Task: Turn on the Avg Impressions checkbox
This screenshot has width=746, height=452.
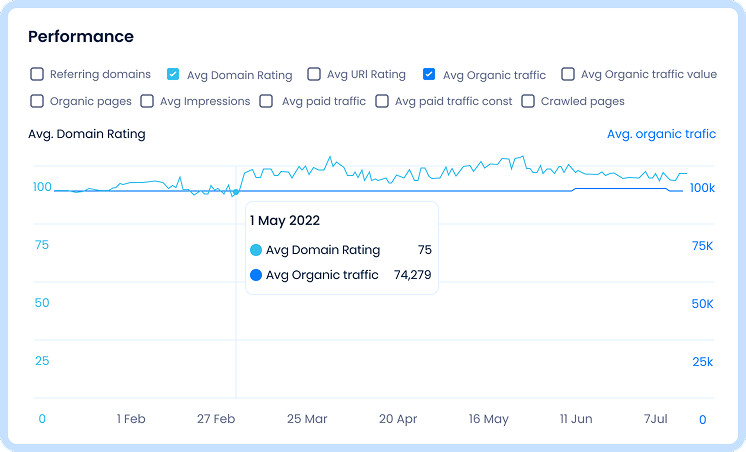Action: coord(147,101)
